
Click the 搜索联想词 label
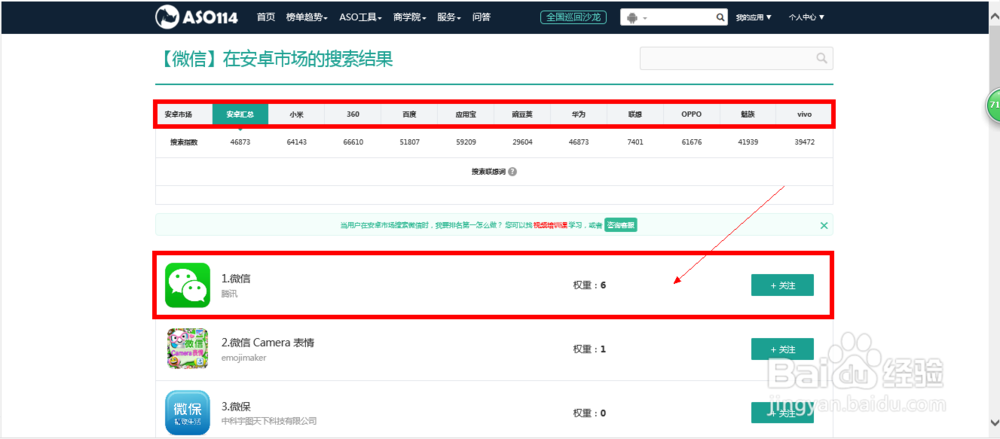[x=489, y=172]
